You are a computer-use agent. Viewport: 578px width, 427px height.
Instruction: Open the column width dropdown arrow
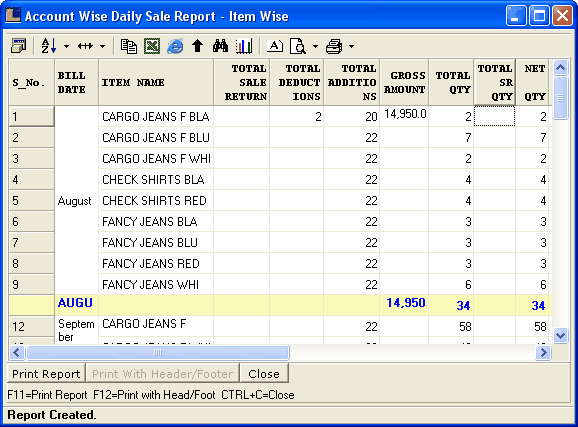click(x=102, y=46)
